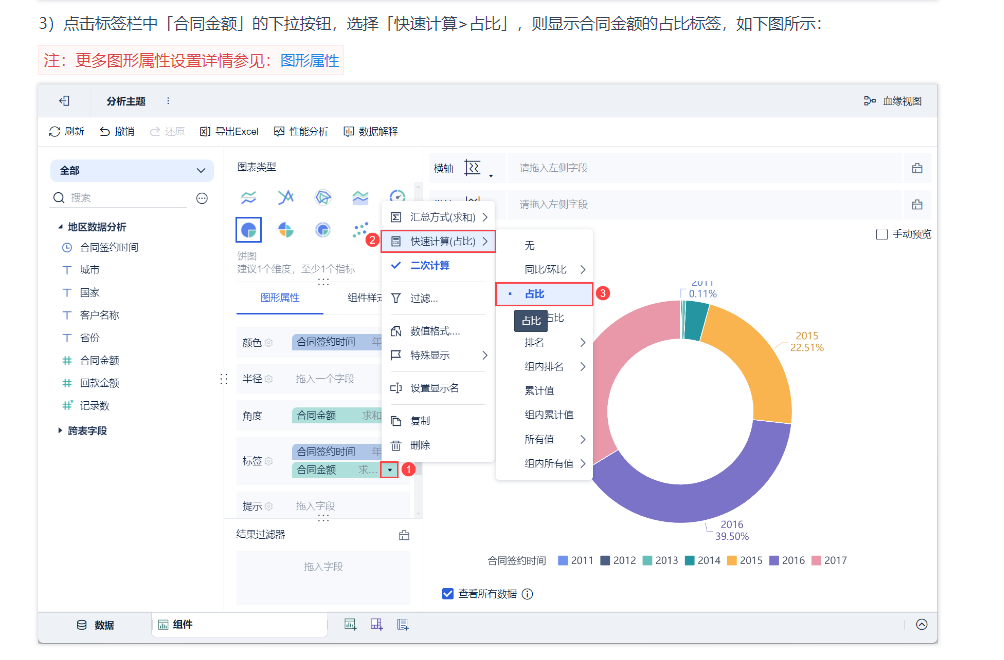Viewport: 1004px width, 660px height.
Task: Uncheck the 查看所有数据 checkbox
Action: pyautogui.click(x=448, y=594)
